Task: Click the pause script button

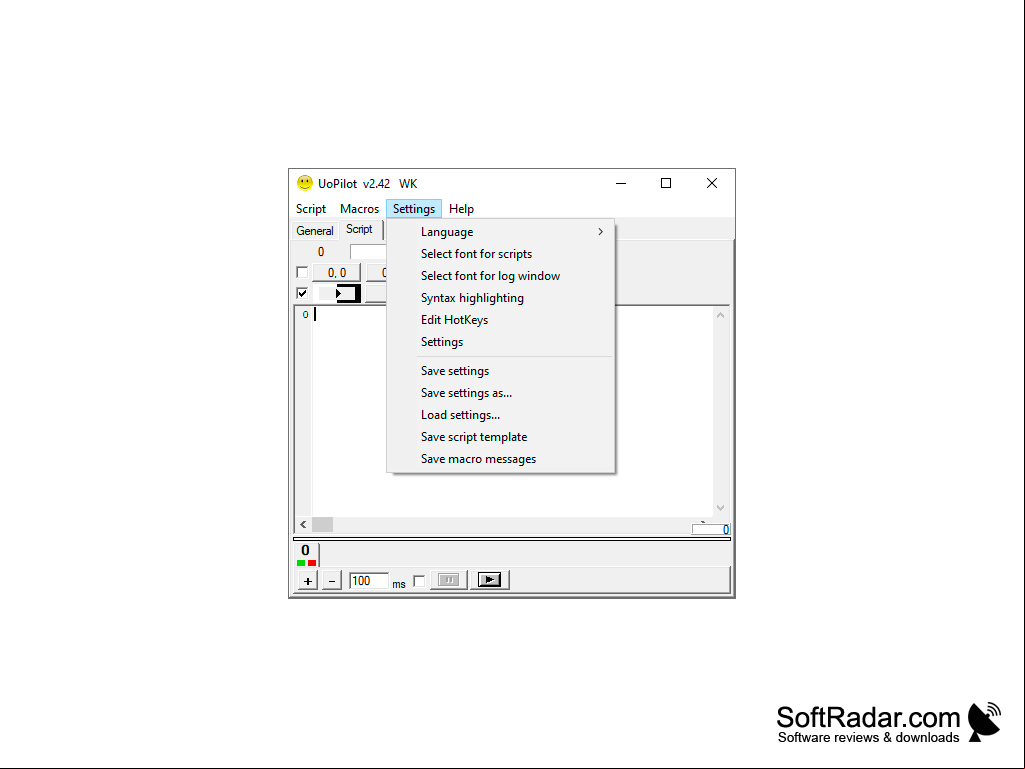Action: 448,580
